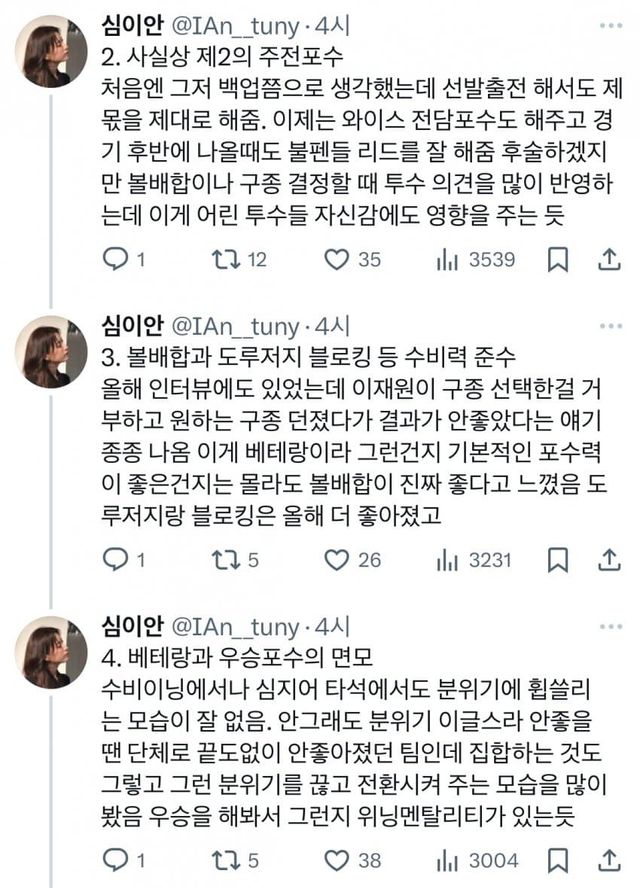Image resolution: width=640 pixels, height=888 pixels.
Task: Reply to the tweet starting '2. 사실상 제2의 주전포수'
Action: pyautogui.click(x=117, y=260)
